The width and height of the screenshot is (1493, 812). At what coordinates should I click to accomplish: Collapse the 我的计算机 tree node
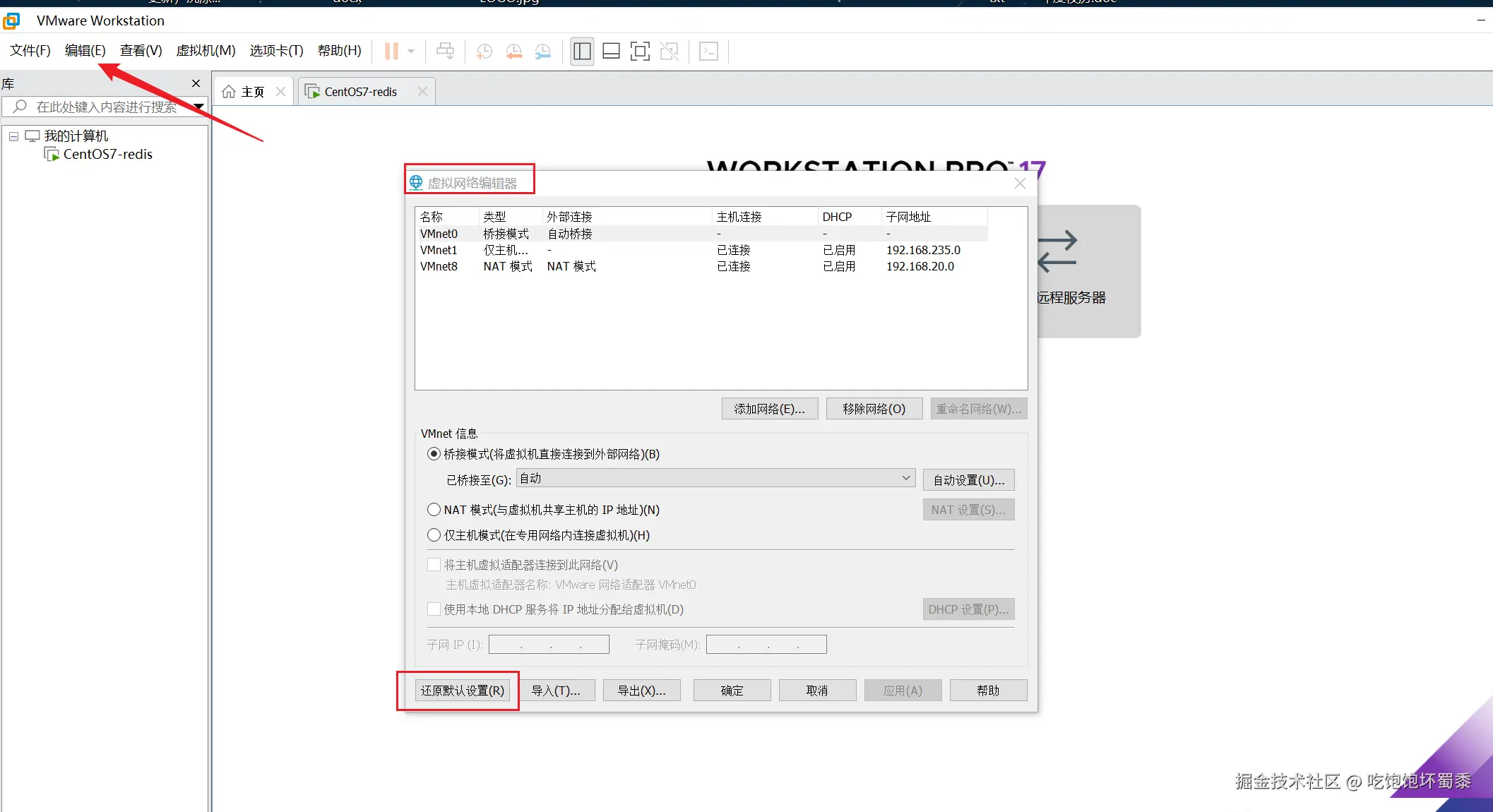(x=12, y=136)
